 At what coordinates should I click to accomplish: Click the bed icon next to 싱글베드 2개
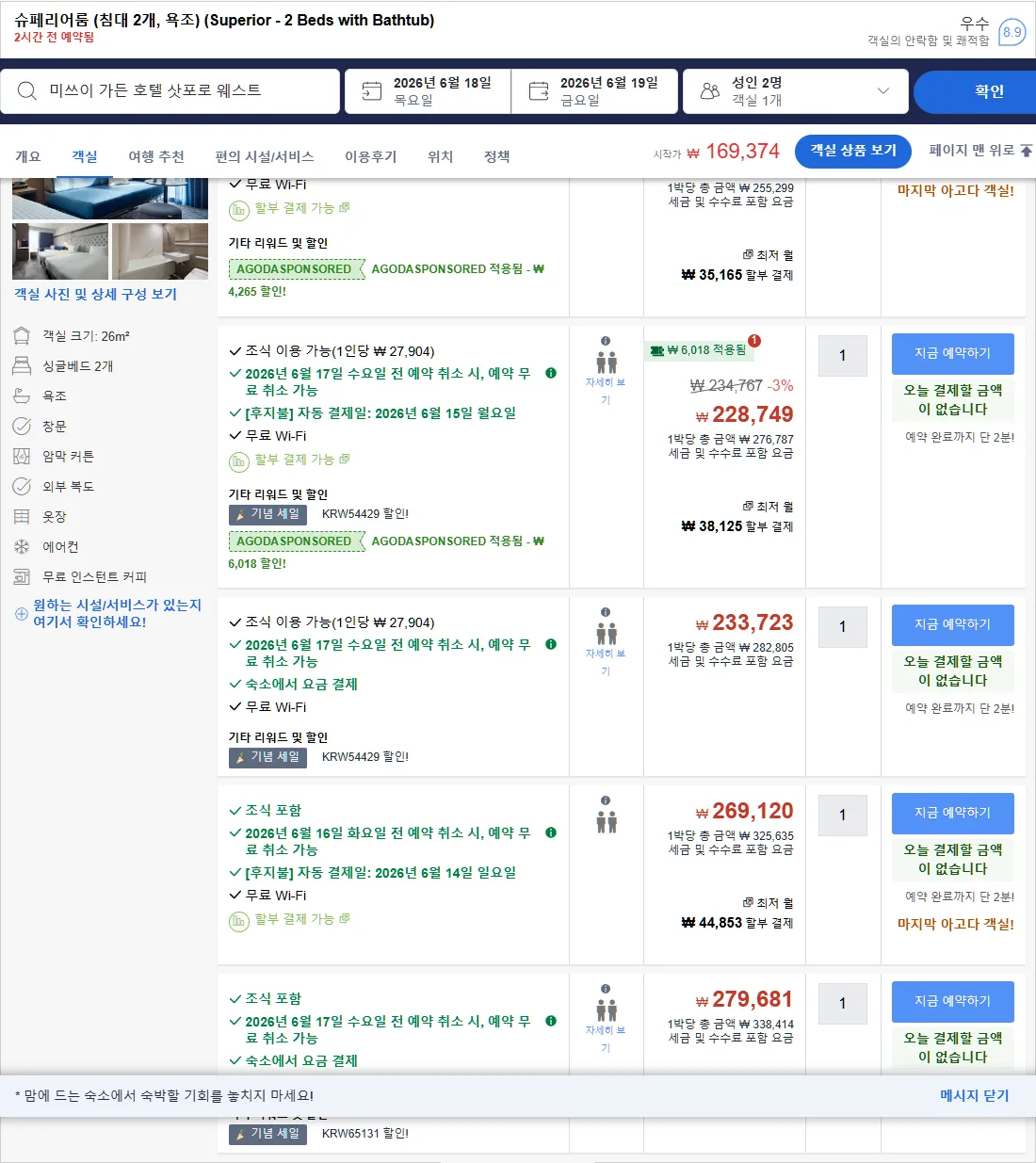(x=22, y=366)
